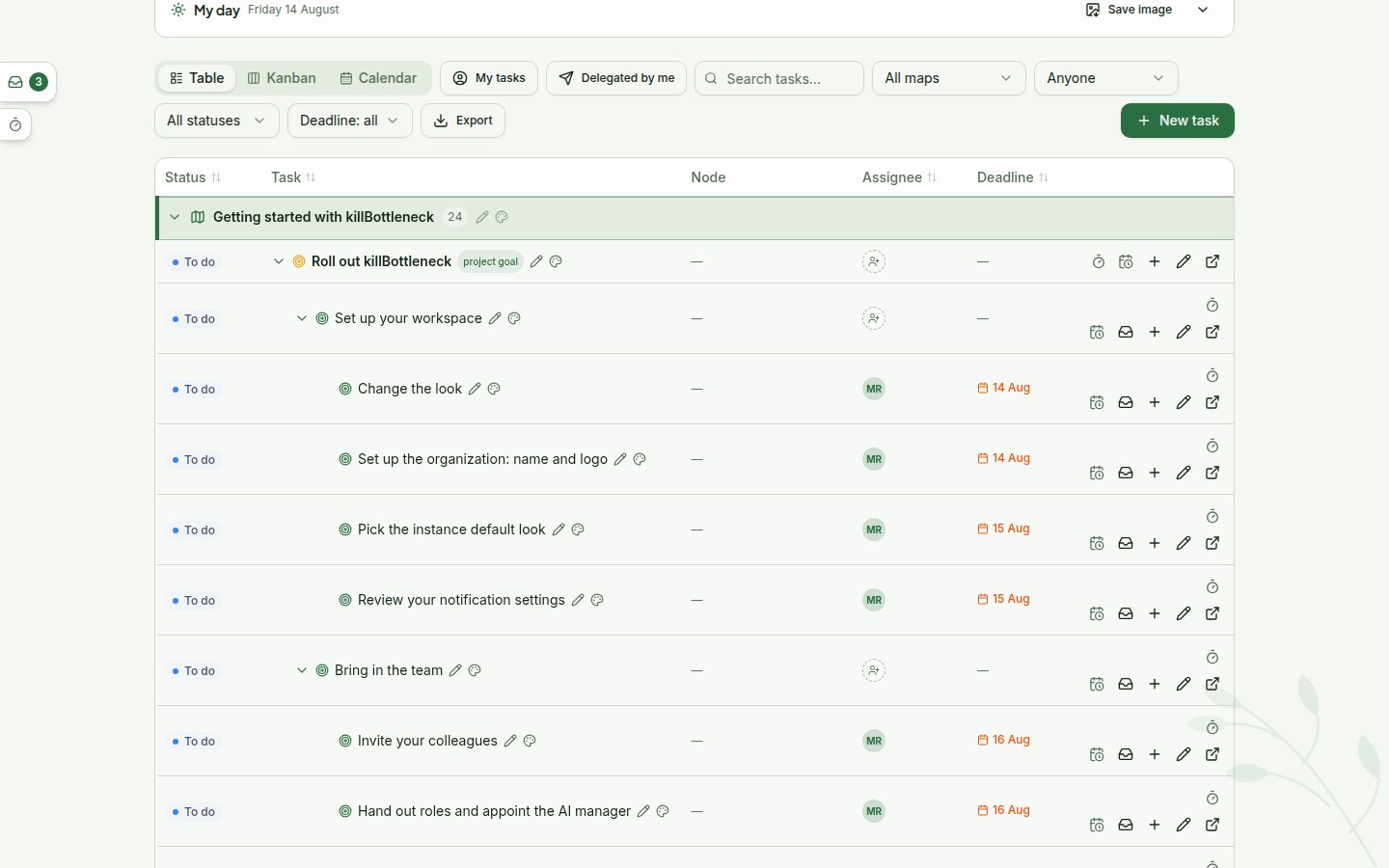1389x868 pixels.
Task: Open the Hand out roles and appoint the AI manager task
Action: pyautogui.click(x=494, y=811)
